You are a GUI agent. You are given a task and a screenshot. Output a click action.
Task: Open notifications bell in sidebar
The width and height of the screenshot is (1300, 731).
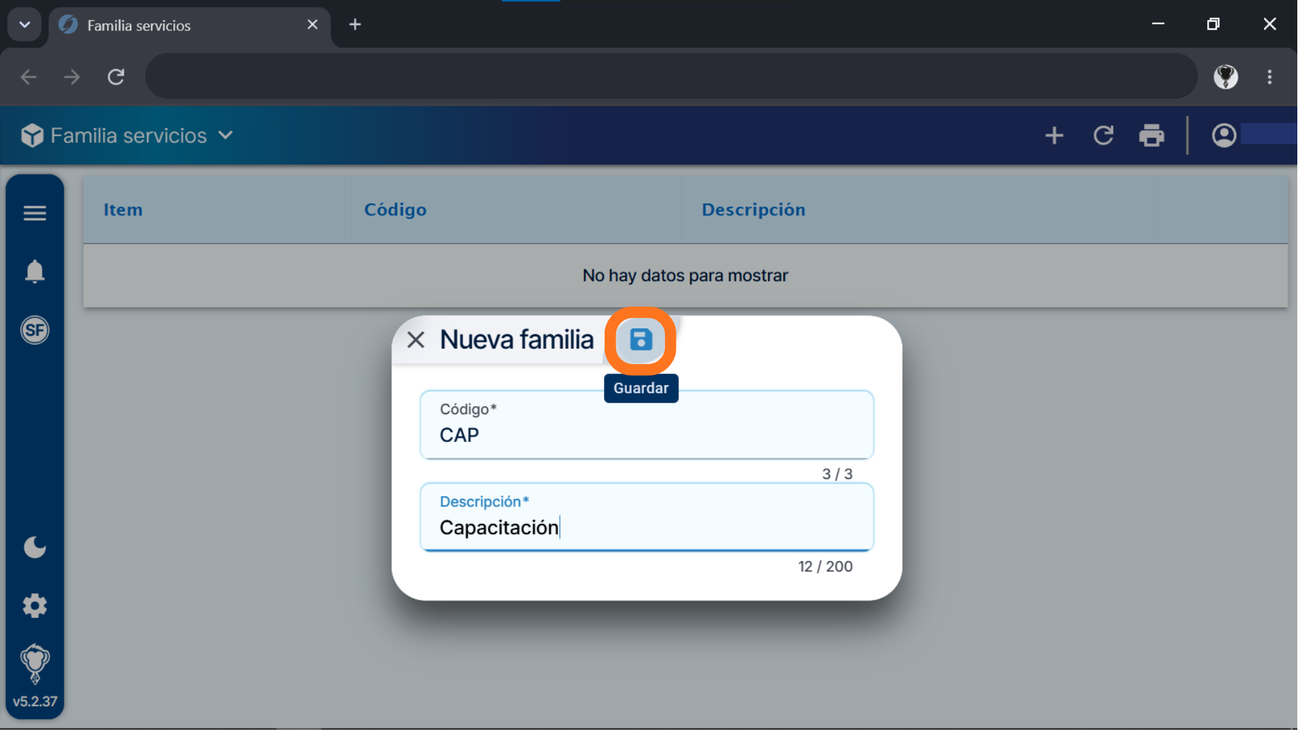[x=35, y=271]
